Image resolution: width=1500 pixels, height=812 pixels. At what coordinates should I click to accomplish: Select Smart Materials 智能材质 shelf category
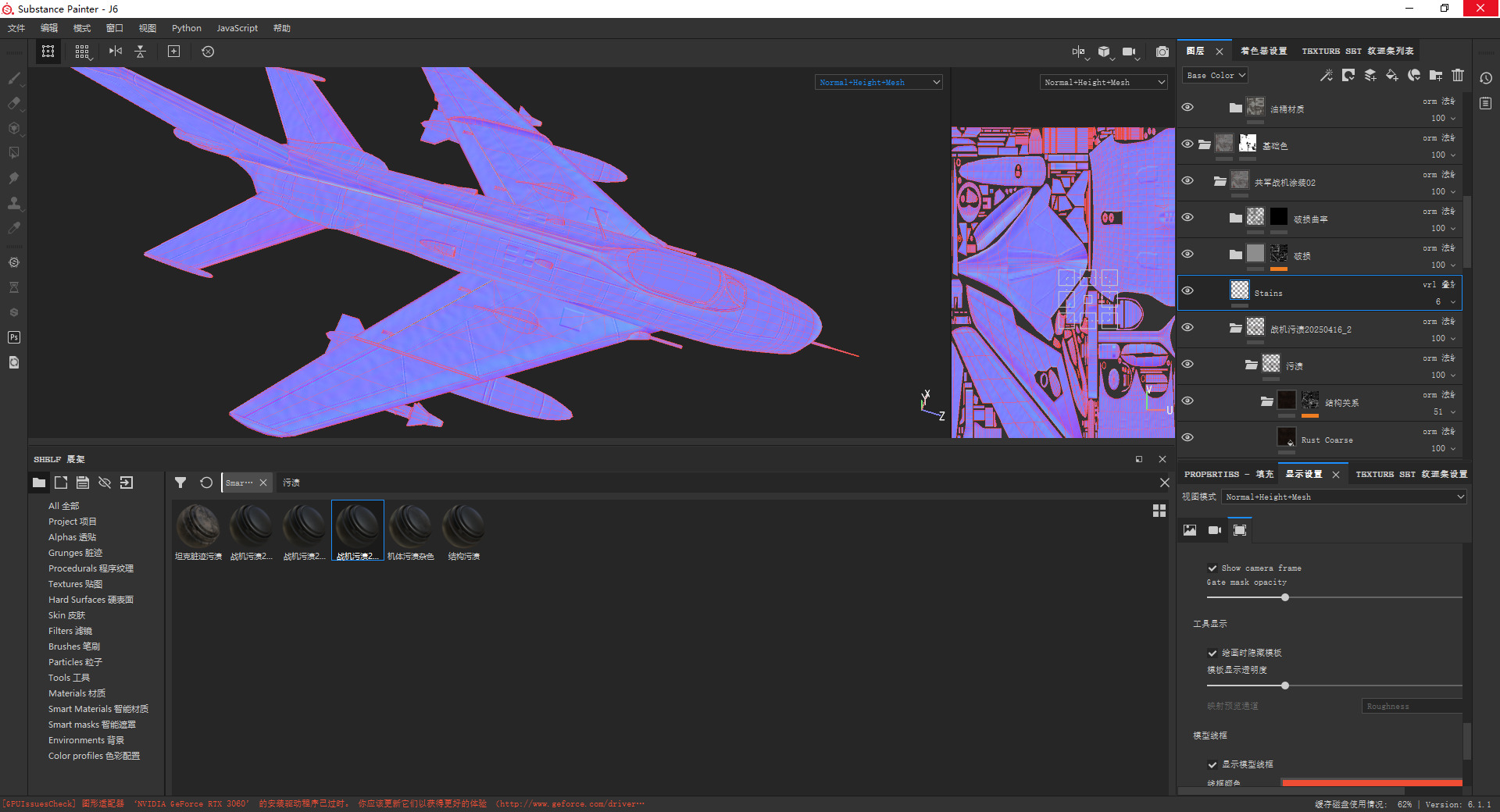pos(98,709)
